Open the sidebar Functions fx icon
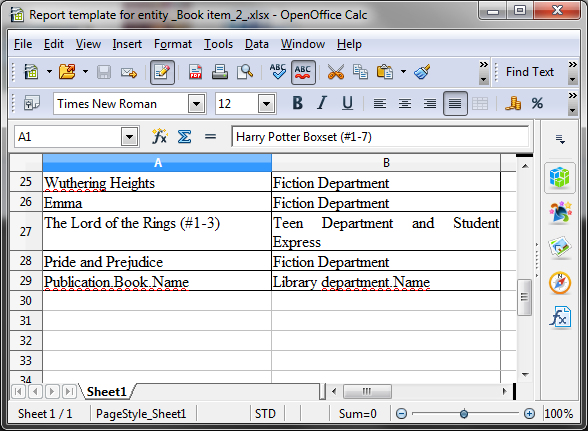 (x=560, y=317)
